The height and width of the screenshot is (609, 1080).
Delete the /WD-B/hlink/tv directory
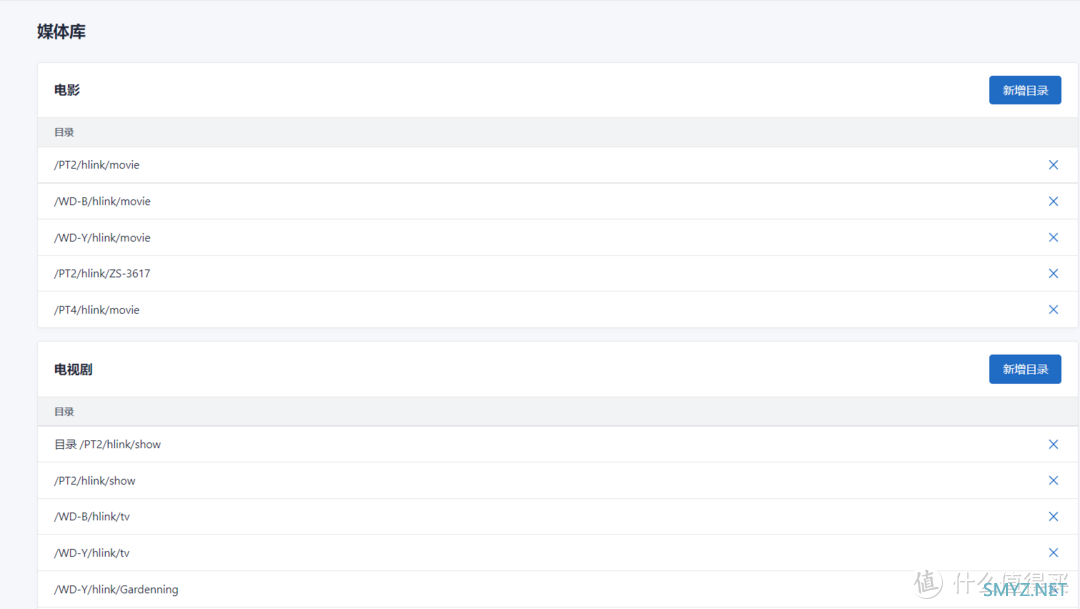(x=1053, y=517)
